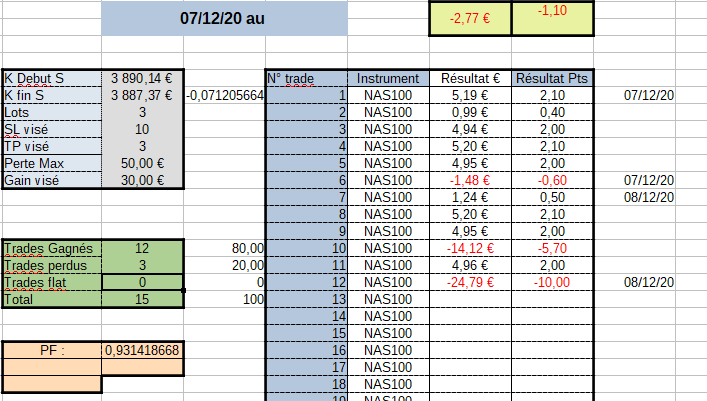Click the percentage cell showing 80,00
This screenshot has width=707, height=401.
pyautogui.click(x=225, y=249)
